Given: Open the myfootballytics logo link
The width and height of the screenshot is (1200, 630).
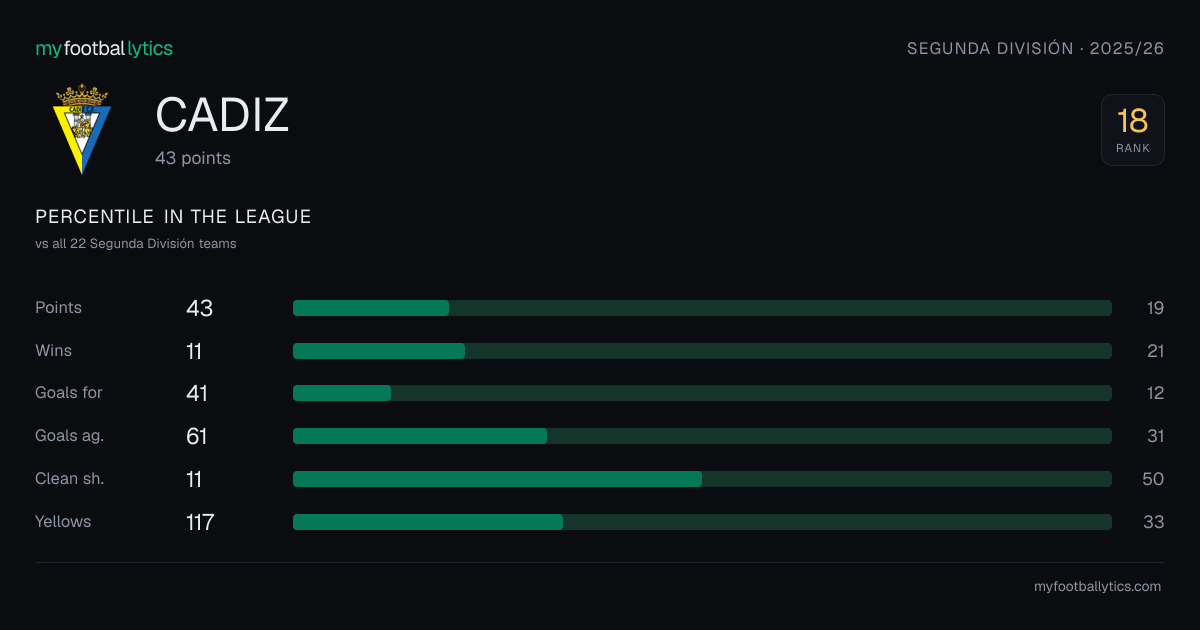Looking at the screenshot, I should 104,48.
